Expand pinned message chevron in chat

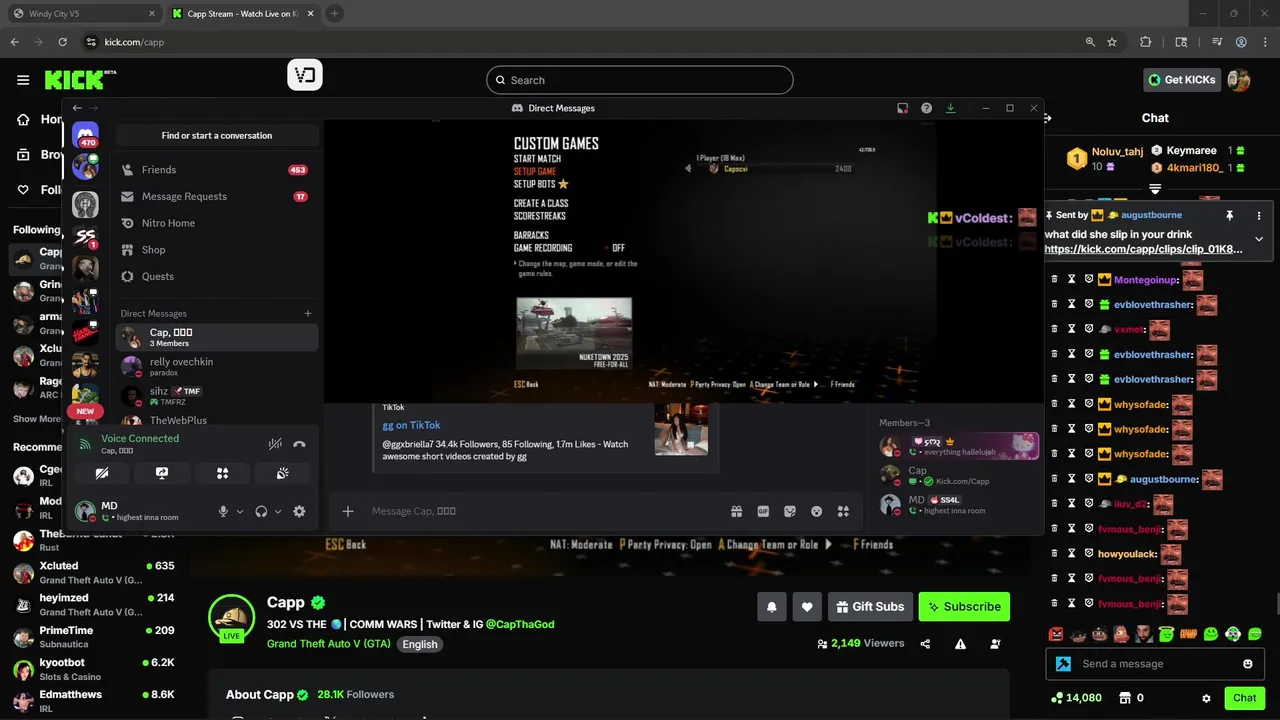(x=1259, y=239)
